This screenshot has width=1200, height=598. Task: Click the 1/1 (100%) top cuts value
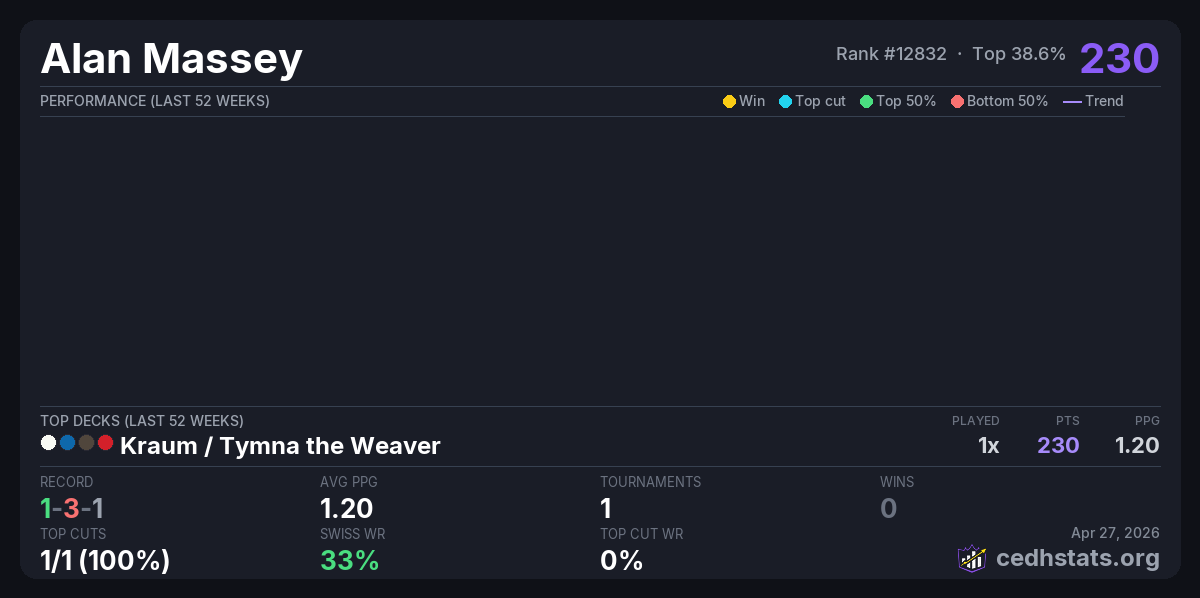[105, 560]
